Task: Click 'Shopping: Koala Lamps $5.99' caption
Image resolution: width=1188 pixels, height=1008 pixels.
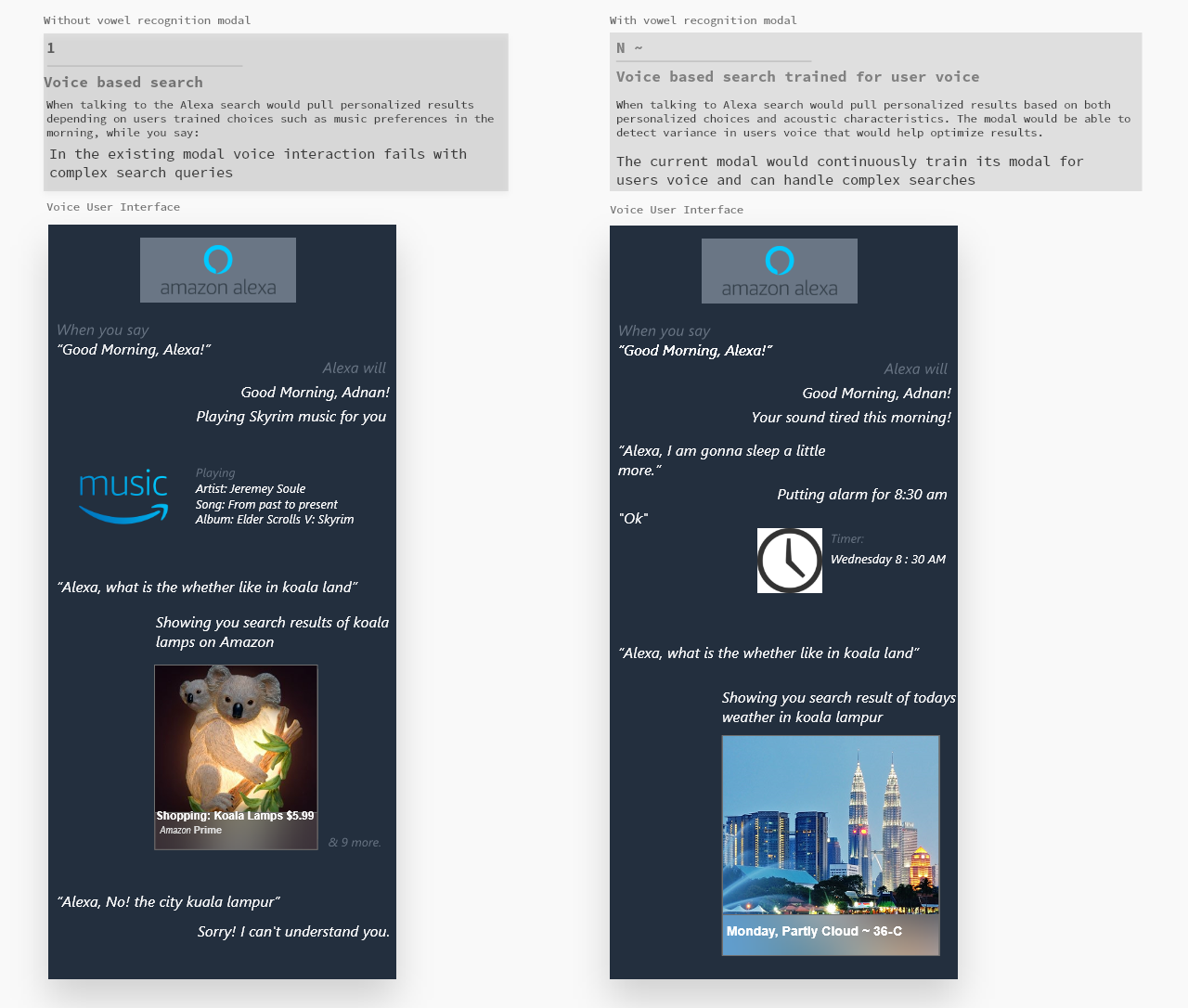Action: point(235,816)
